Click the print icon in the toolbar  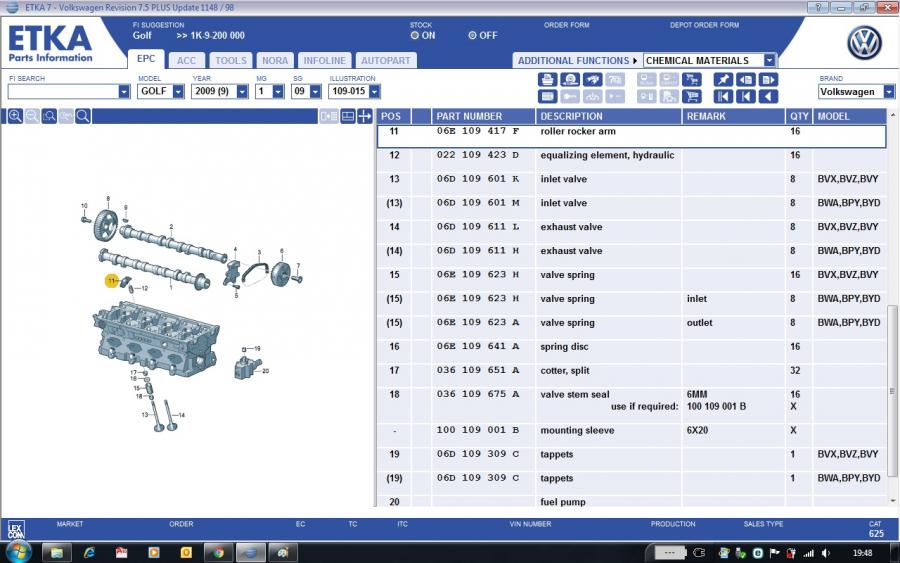[547, 80]
